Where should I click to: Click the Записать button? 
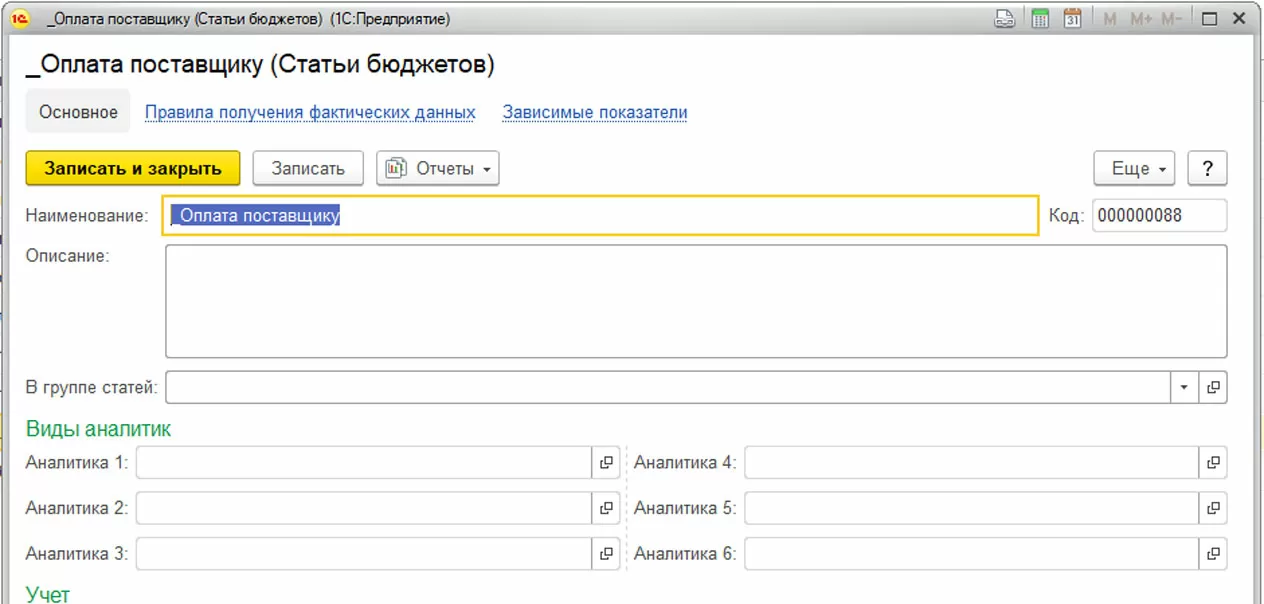click(308, 169)
